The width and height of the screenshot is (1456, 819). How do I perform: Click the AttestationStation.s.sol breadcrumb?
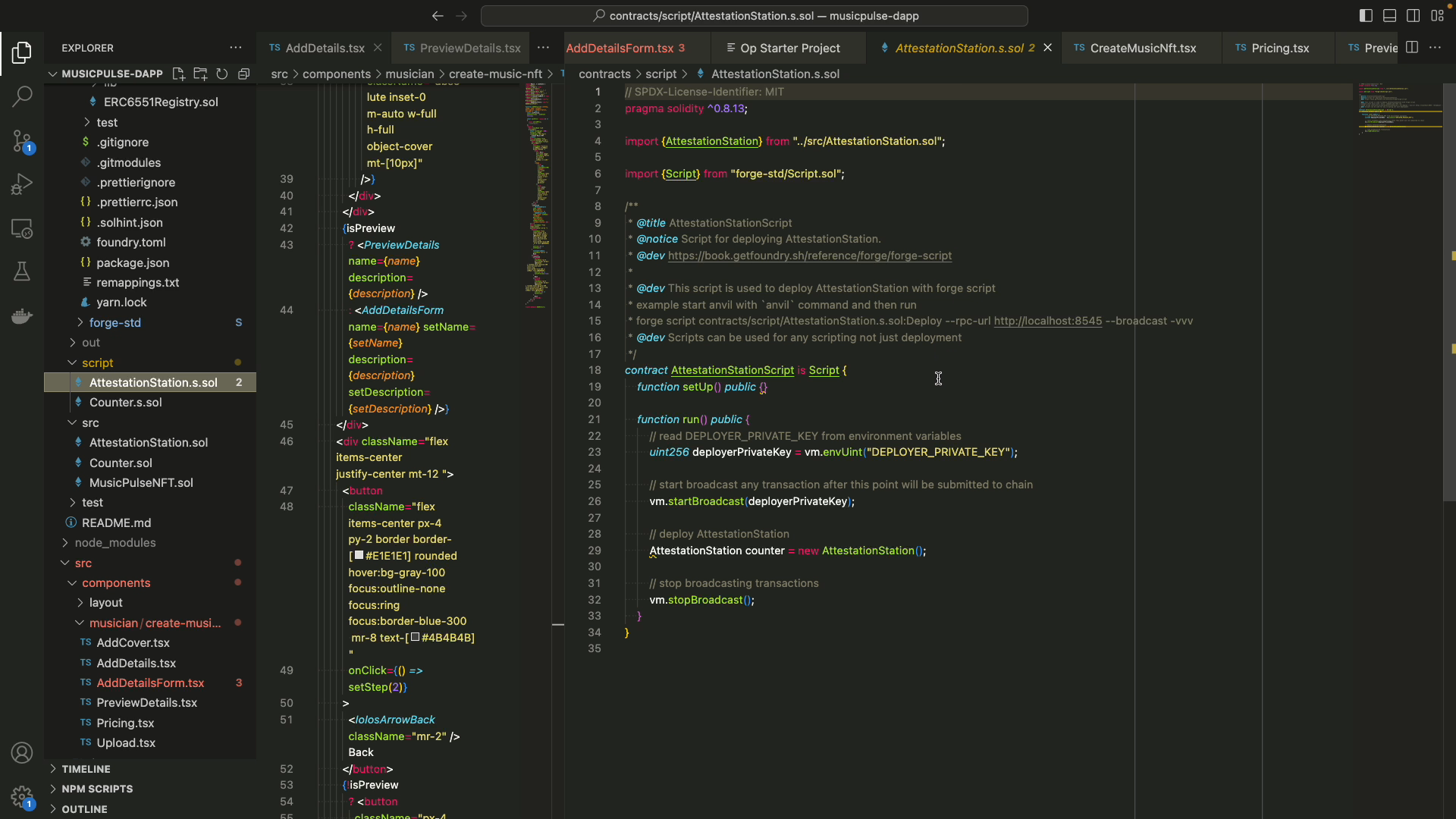point(775,74)
